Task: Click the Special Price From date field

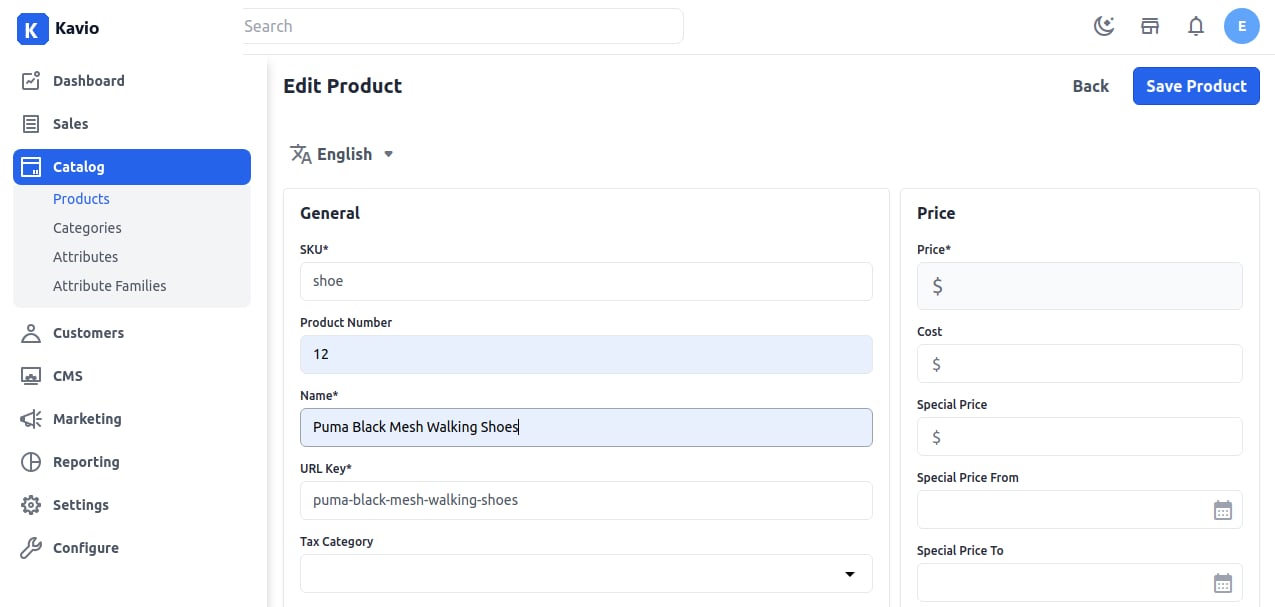Action: [1080, 510]
